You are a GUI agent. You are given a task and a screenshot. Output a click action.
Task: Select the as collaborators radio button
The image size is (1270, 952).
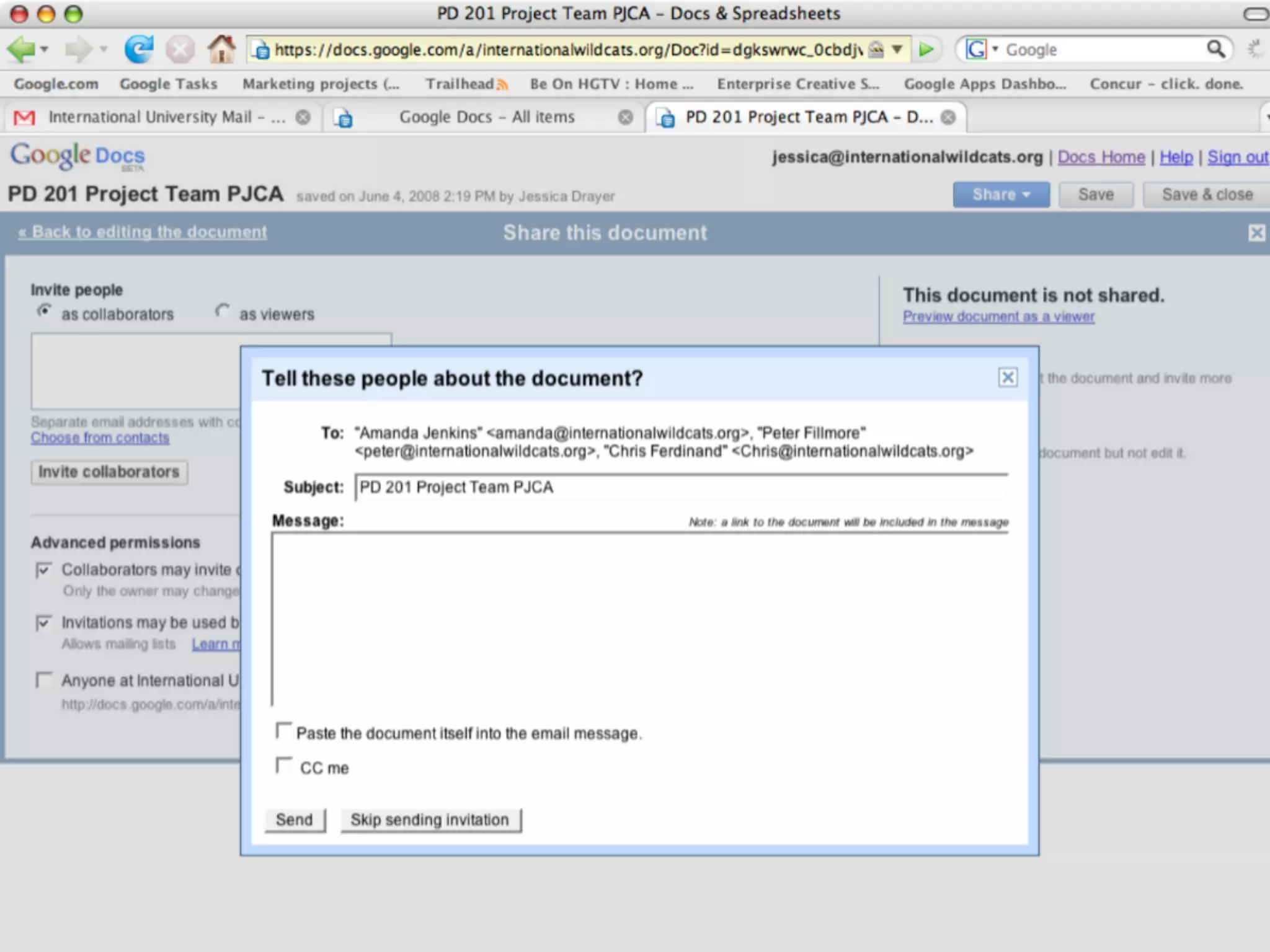(44, 311)
